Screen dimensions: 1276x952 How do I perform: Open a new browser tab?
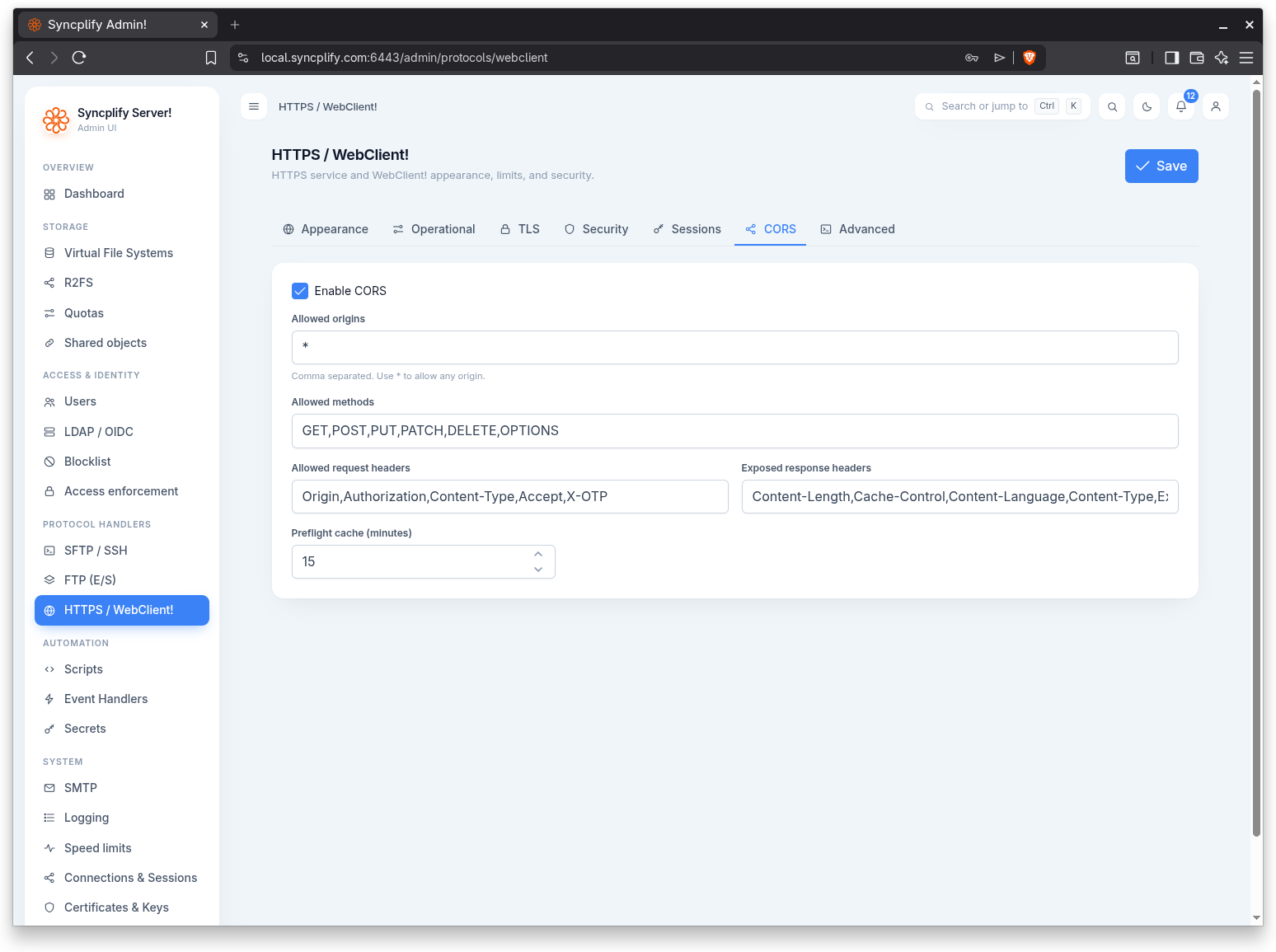click(x=235, y=25)
